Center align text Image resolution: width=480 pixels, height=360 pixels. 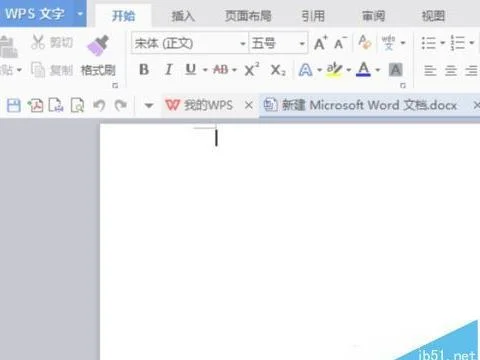451,70
